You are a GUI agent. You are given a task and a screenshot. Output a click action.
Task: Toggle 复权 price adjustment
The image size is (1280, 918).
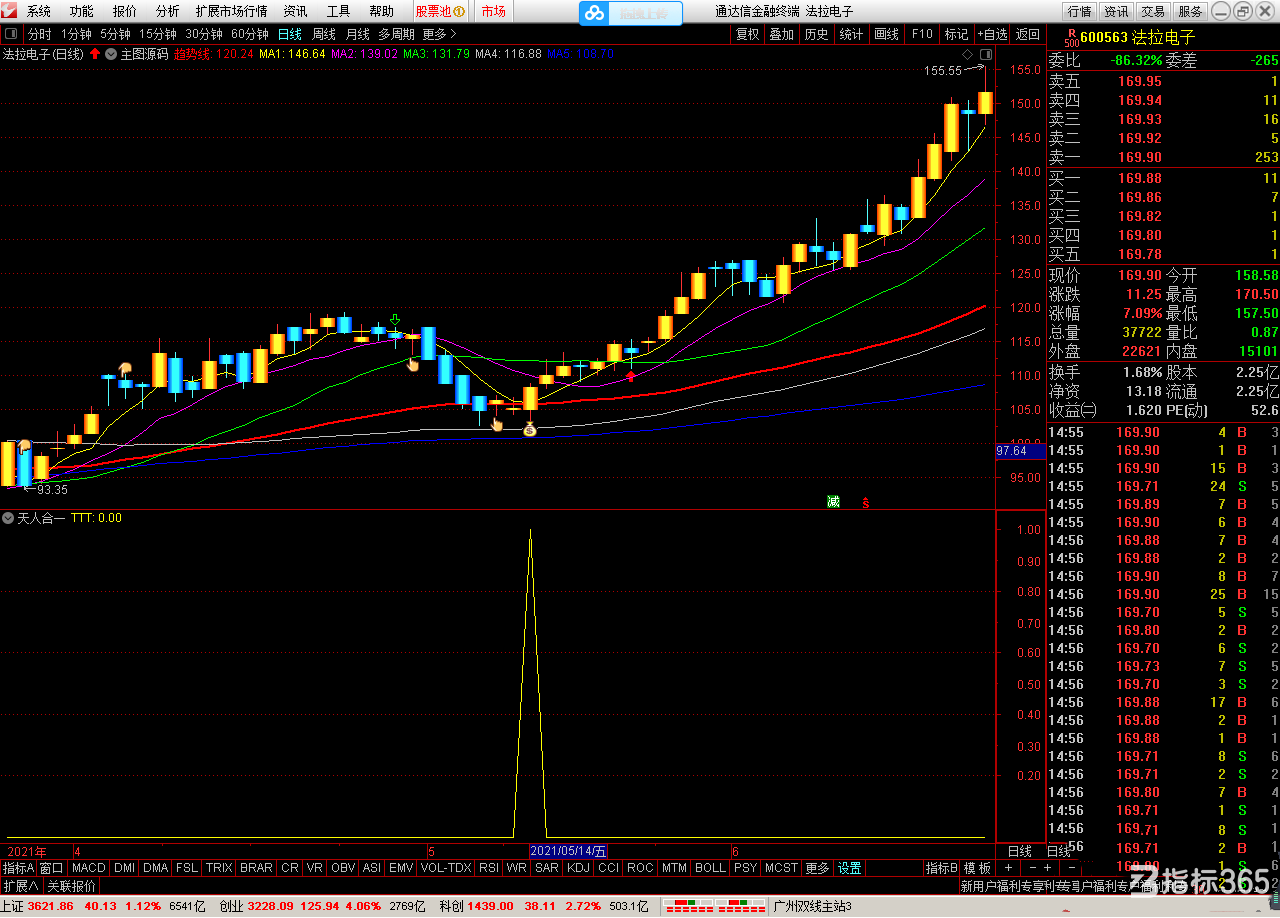(x=748, y=34)
